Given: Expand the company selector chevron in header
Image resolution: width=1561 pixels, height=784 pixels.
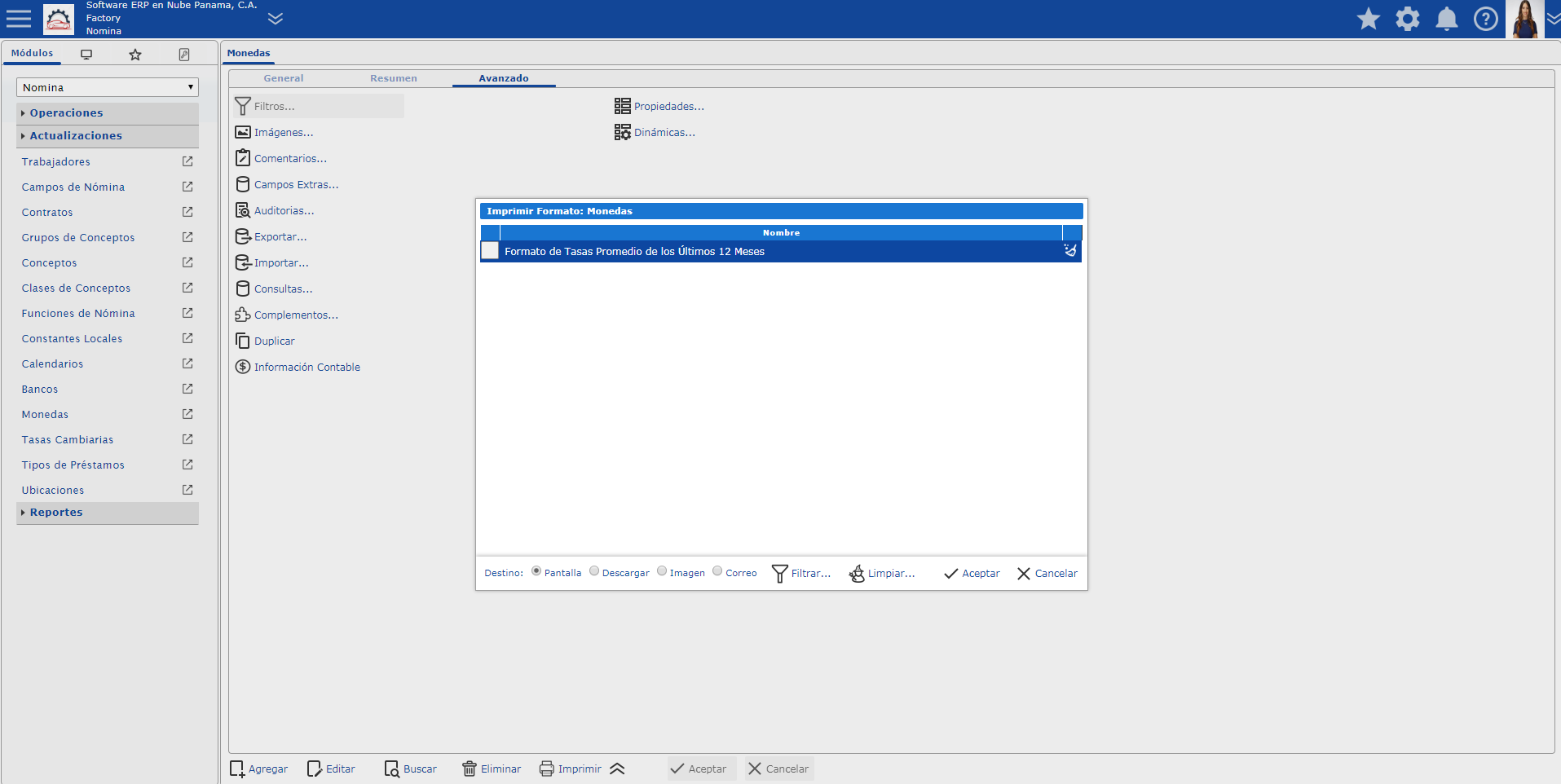Looking at the screenshot, I should pos(276,19).
